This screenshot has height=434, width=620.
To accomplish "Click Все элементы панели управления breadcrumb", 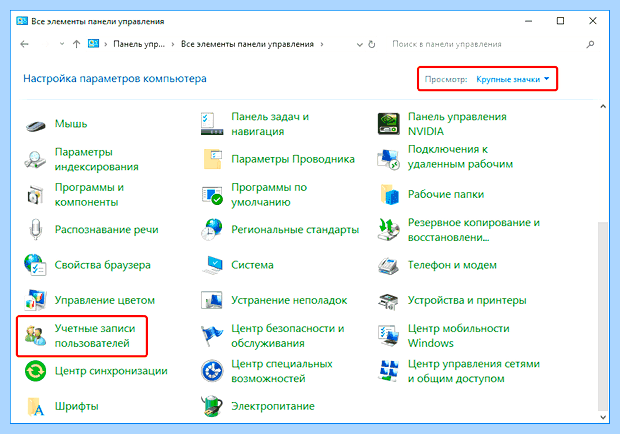I will (247, 44).
